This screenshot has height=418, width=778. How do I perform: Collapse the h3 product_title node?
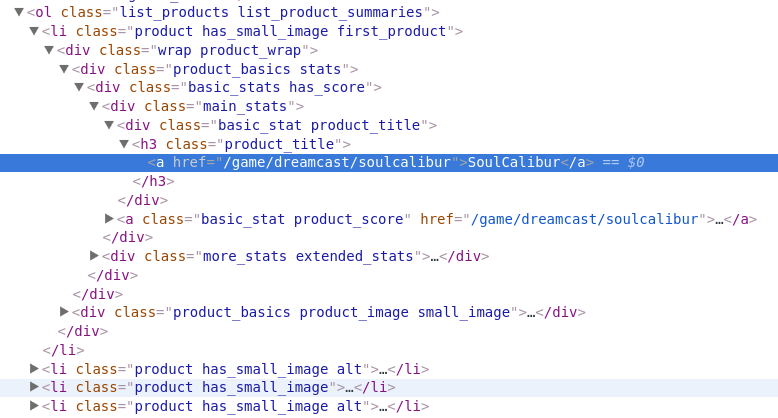(x=124, y=145)
